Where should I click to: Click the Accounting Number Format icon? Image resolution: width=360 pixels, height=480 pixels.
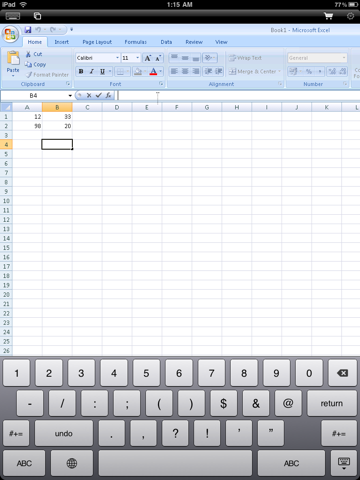coord(293,71)
